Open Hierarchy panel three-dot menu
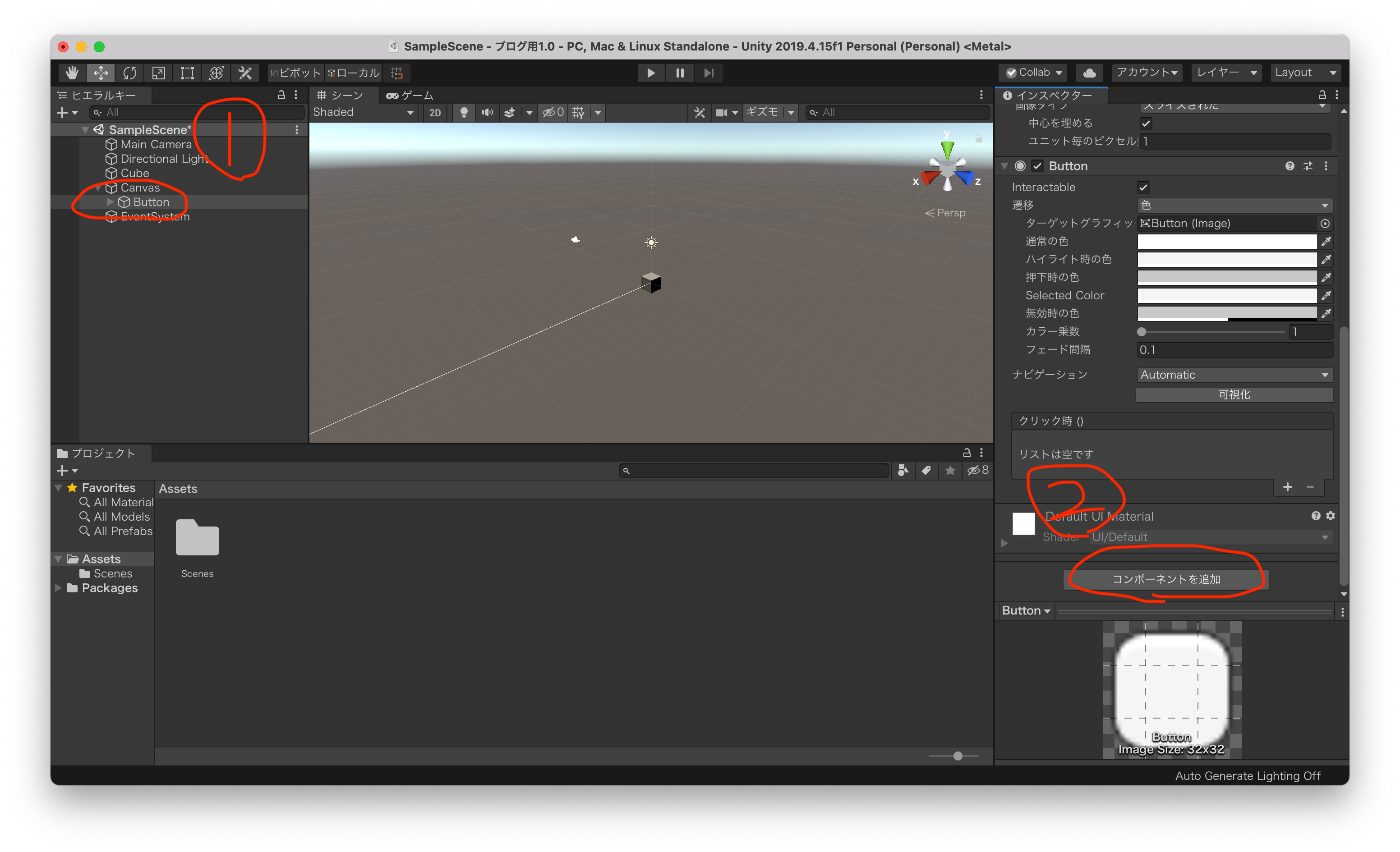This screenshot has height=852, width=1400. [x=296, y=95]
